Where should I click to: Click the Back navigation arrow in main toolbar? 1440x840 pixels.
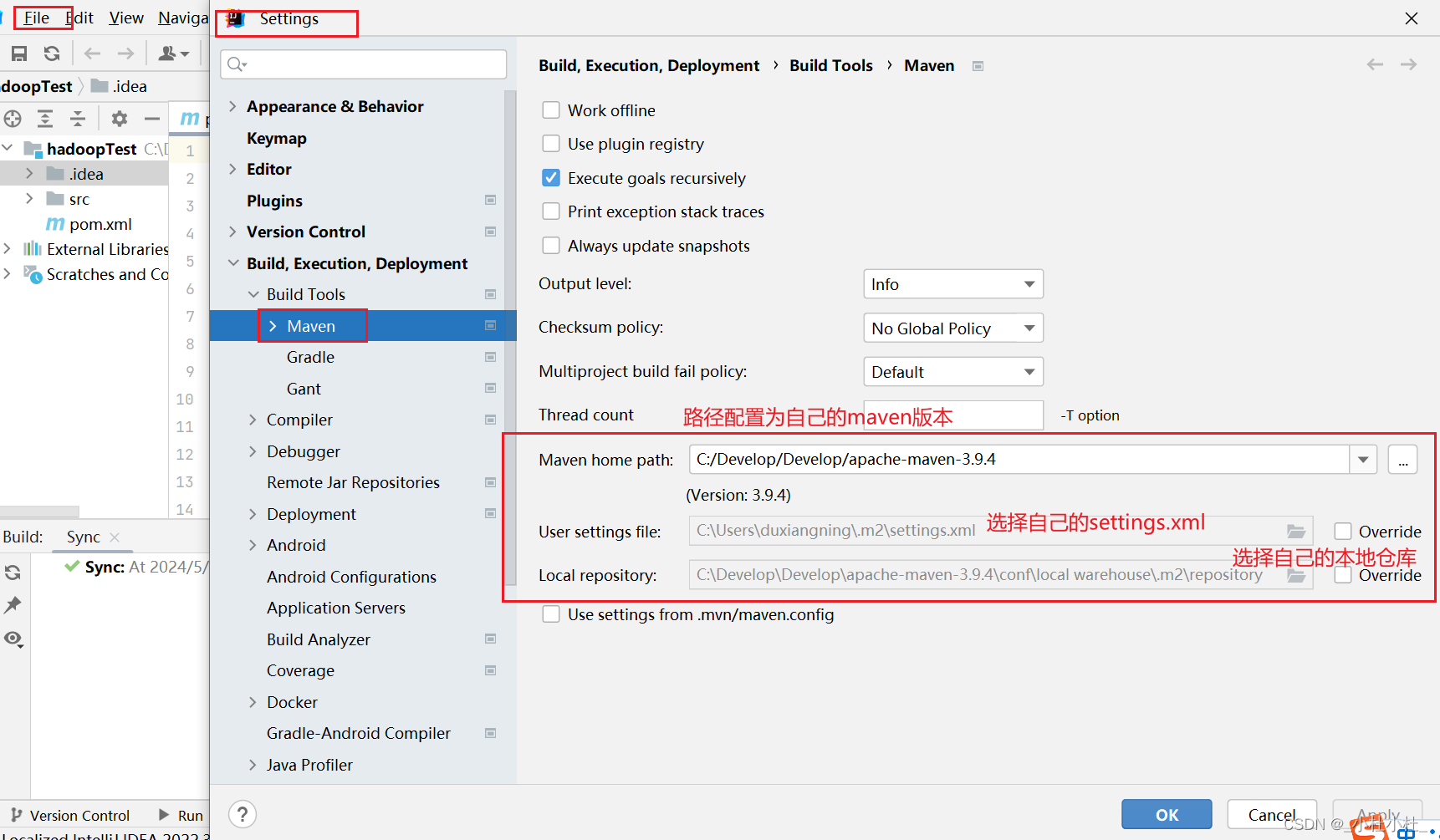pos(92,53)
